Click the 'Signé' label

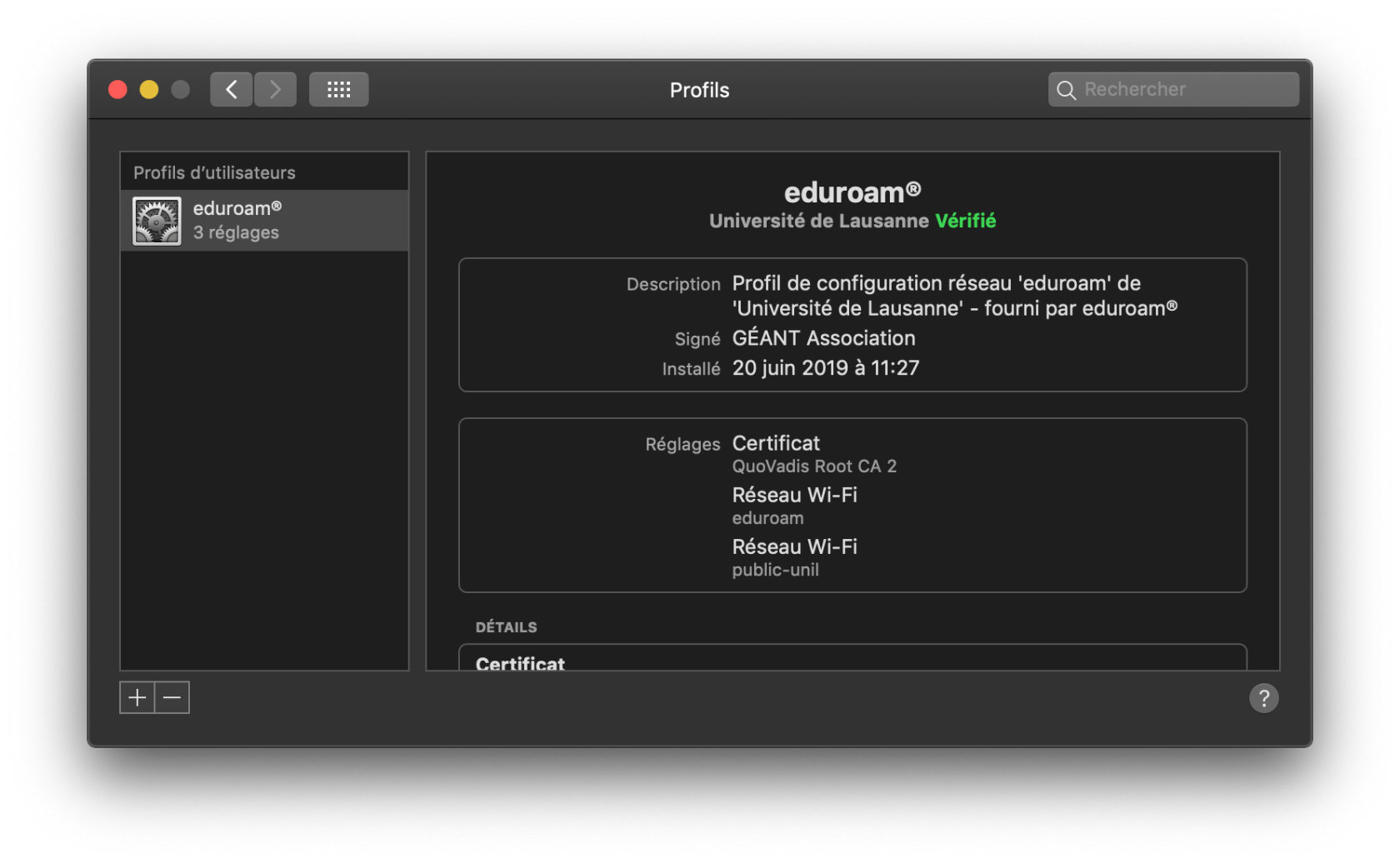[x=697, y=339]
